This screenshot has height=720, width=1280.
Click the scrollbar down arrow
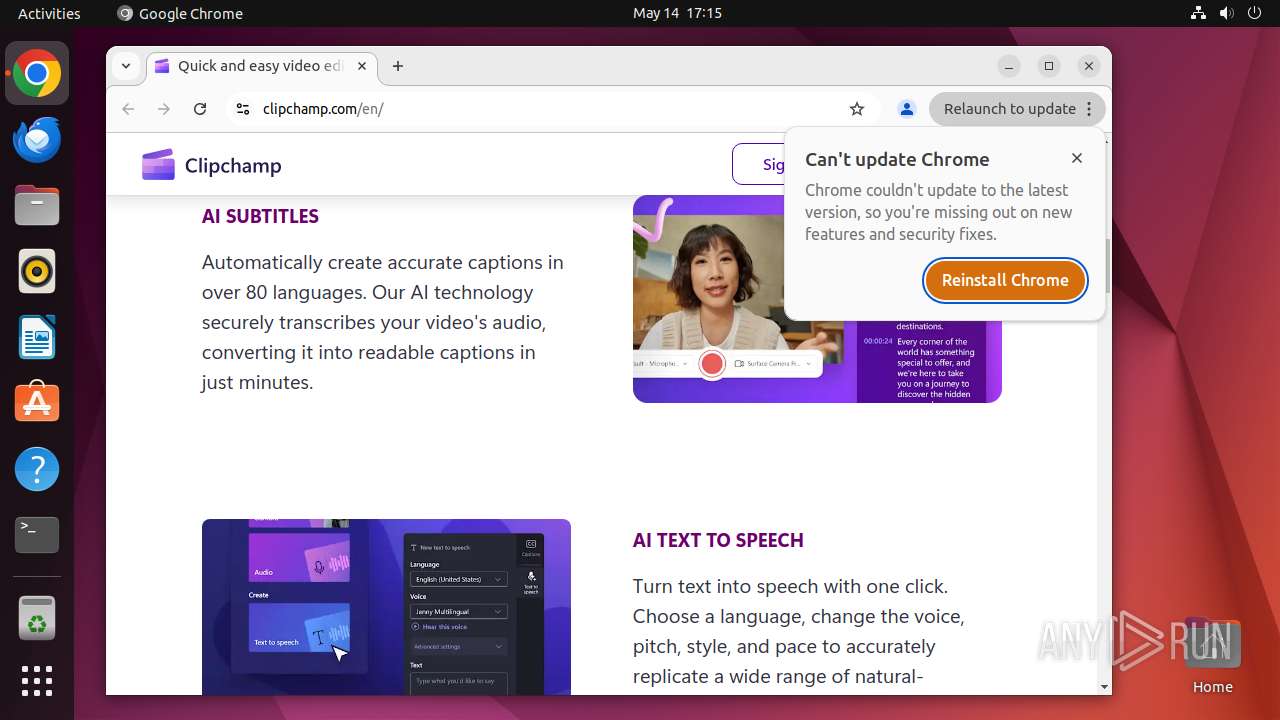(1105, 687)
